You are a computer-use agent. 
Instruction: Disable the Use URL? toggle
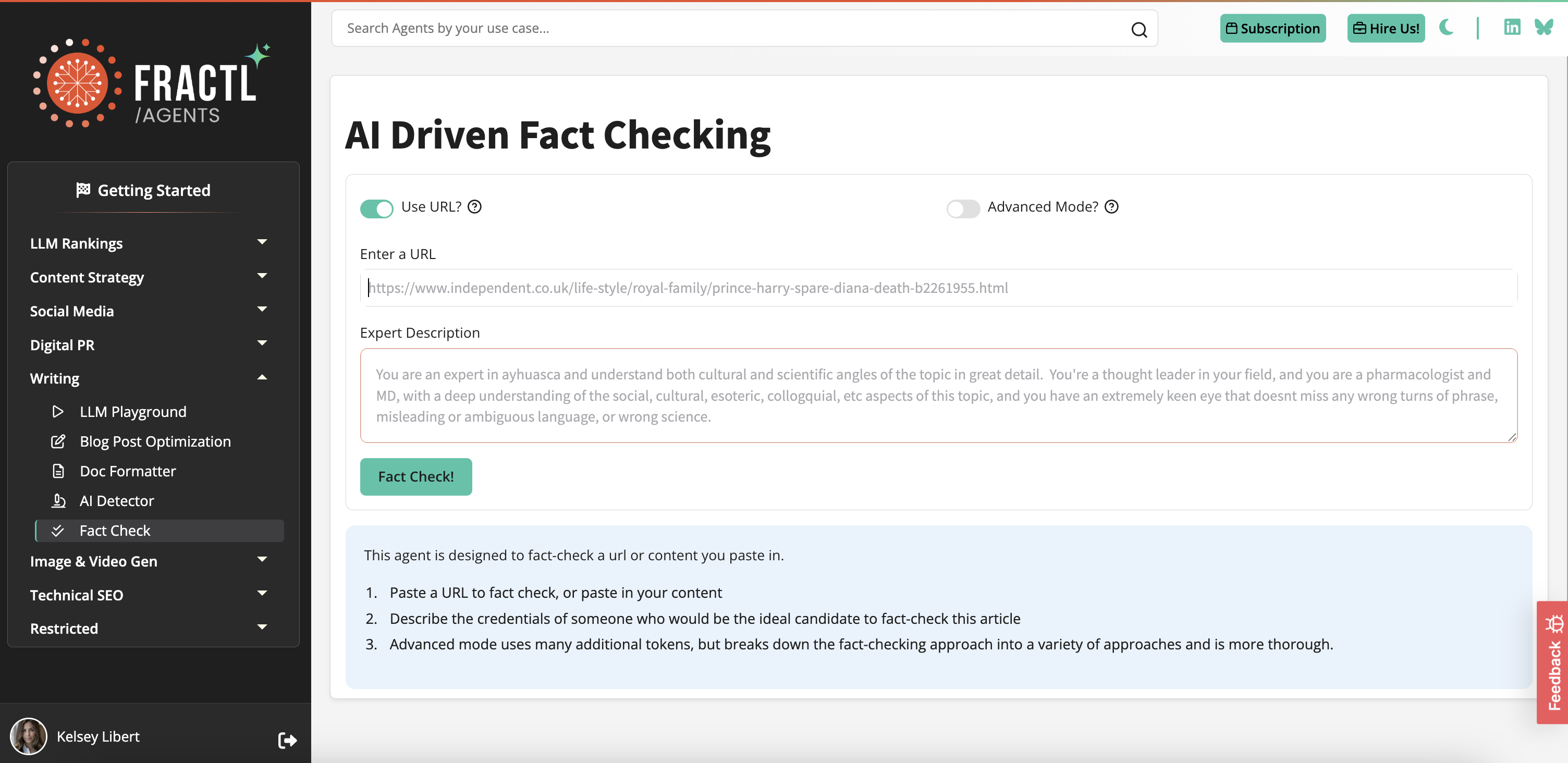pos(377,208)
